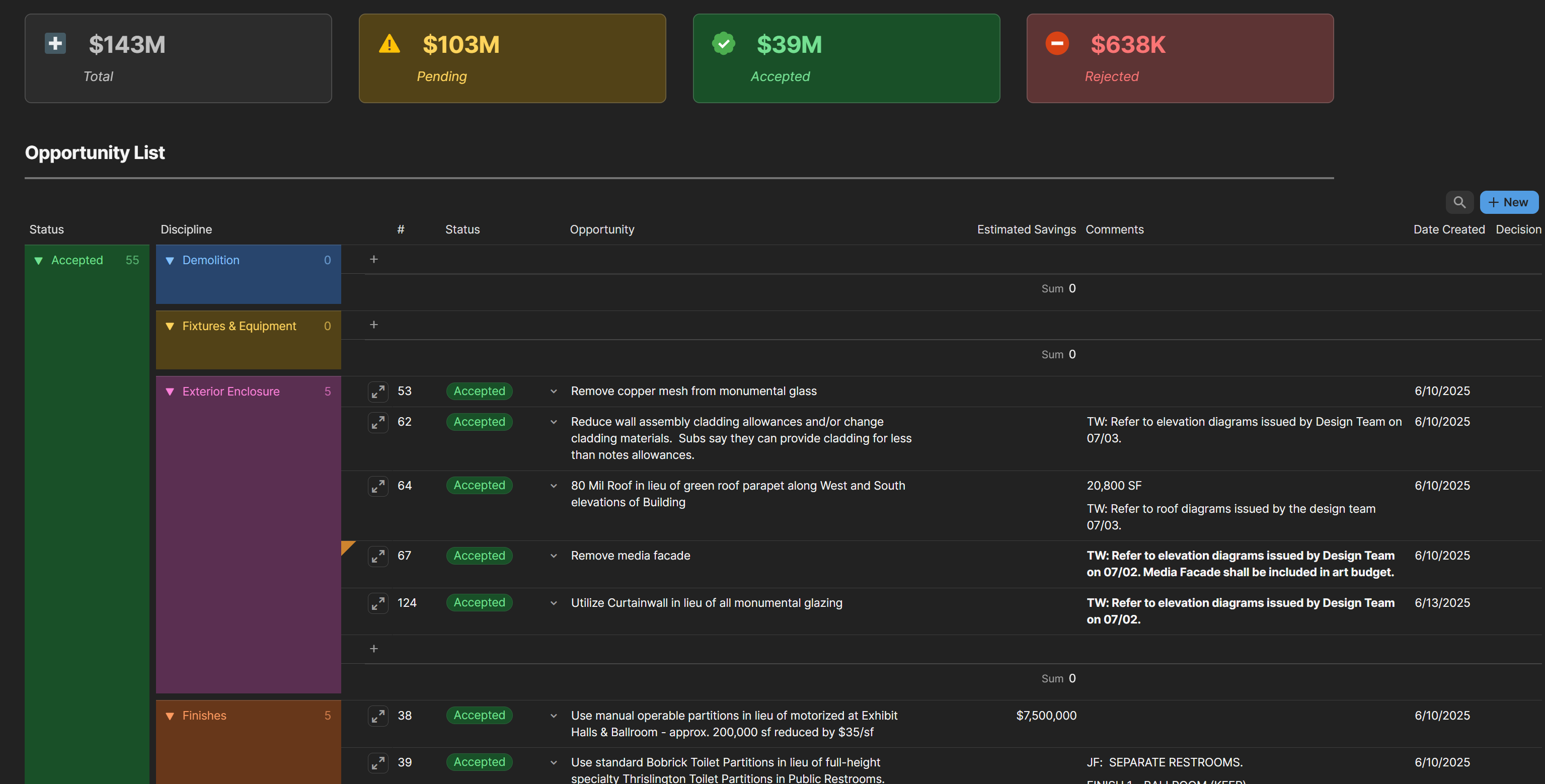Image resolution: width=1545 pixels, height=784 pixels.
Task: Add row under Exterior Enclosure group
Action: [x=373, y=649]
